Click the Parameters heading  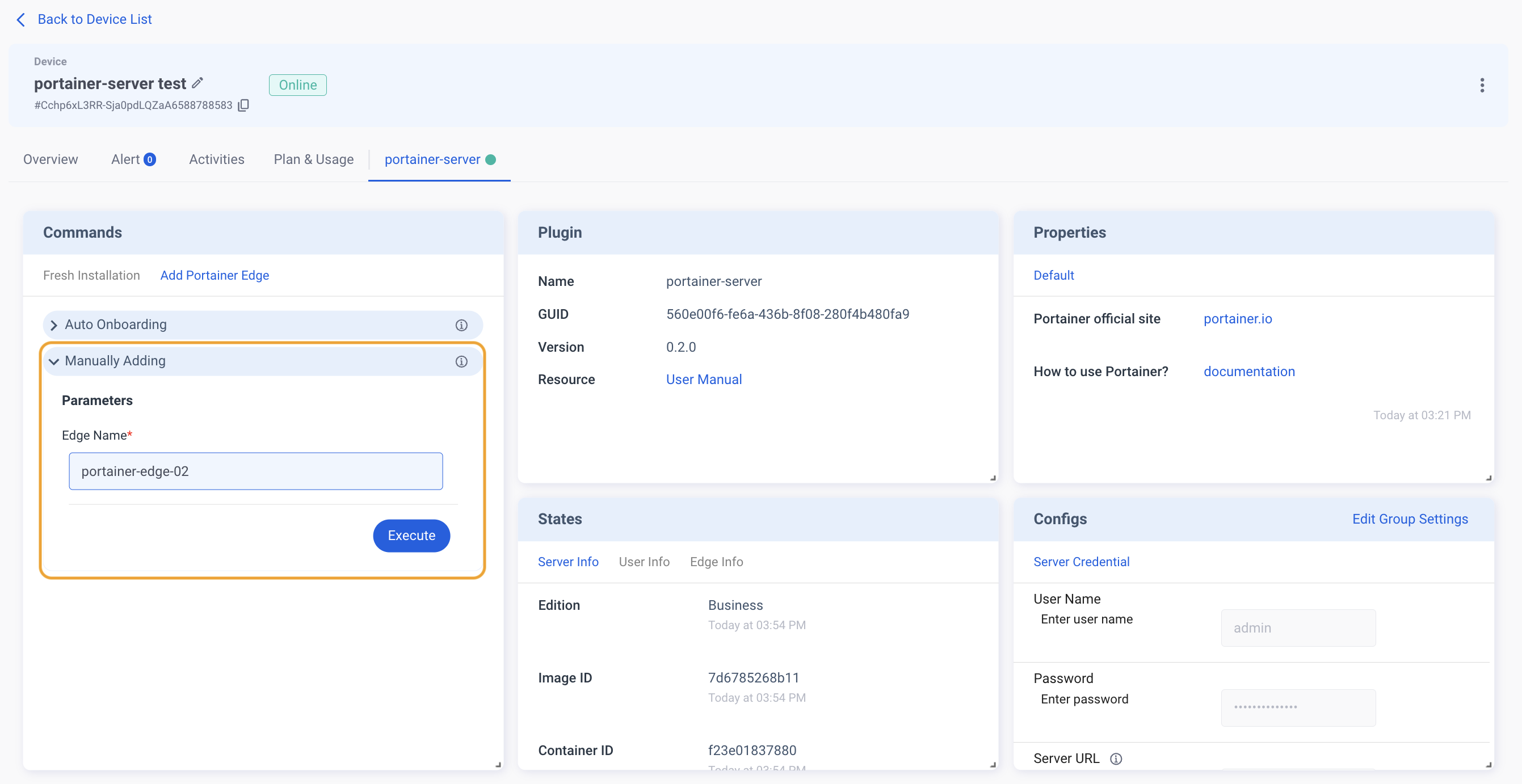[97, 401]
